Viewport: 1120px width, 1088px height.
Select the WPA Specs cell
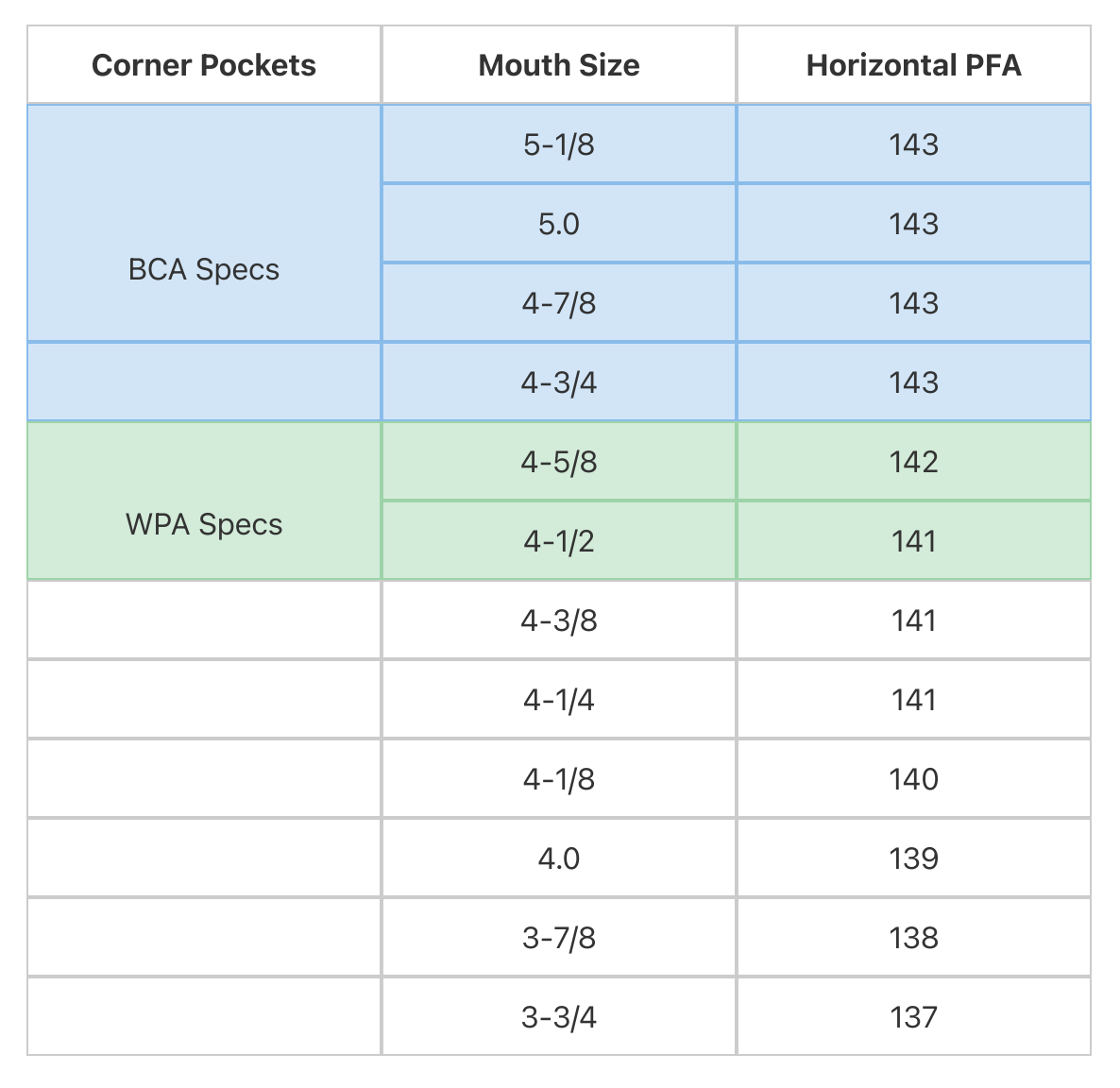[x=204, y=524]
